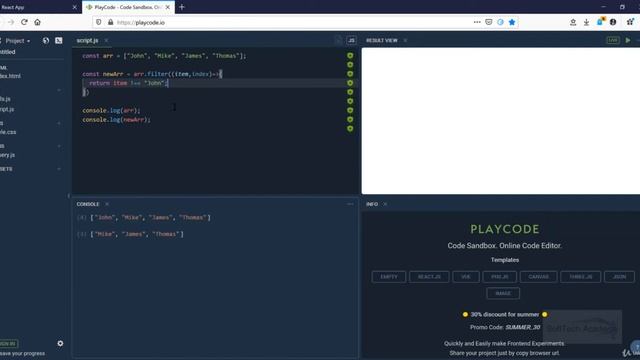The image size is (640, 360).
Task: Collapse the libs section above jquery.js
Action: pyautogui.click(x=59, y=146)
